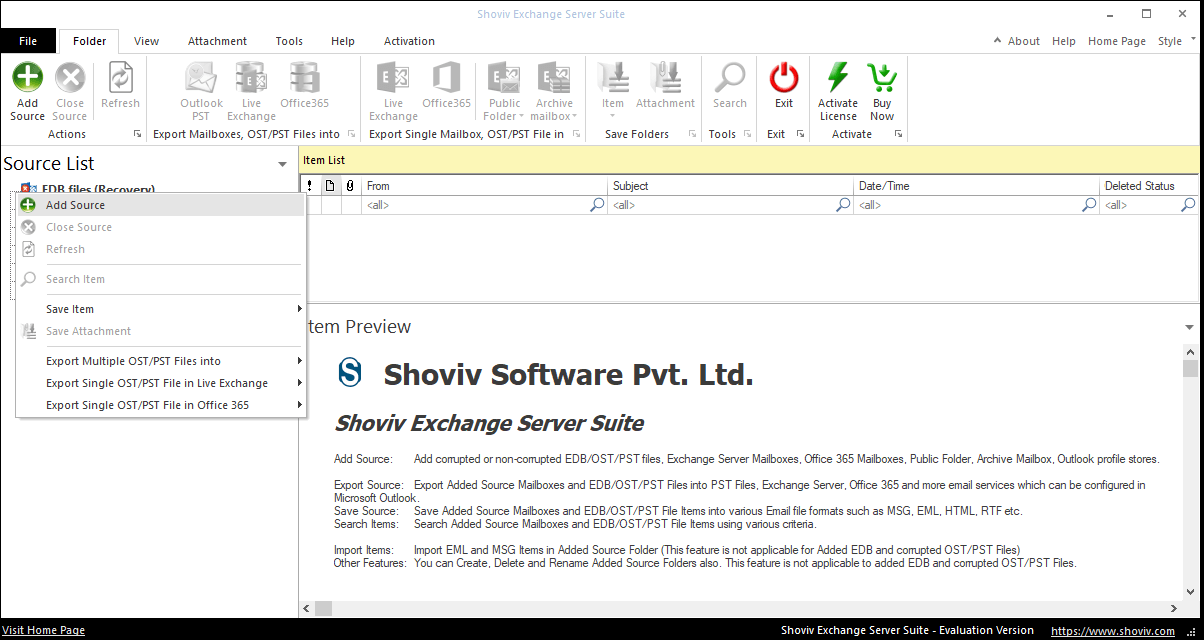Switch to the Tools ribbon tab

pyautogui.click(x=289, y=41)
